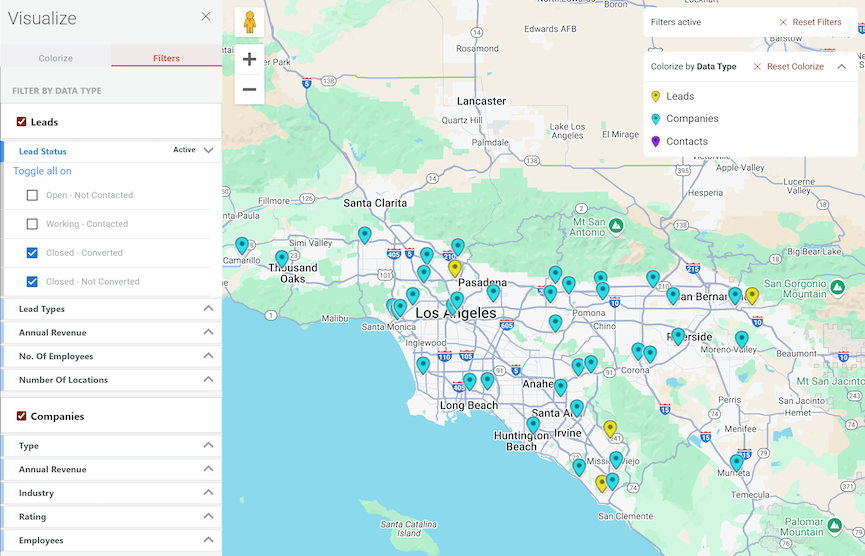Click San Gorgonio Mountain park marker
Screen dimensions: 865x556
coord(838,287)
